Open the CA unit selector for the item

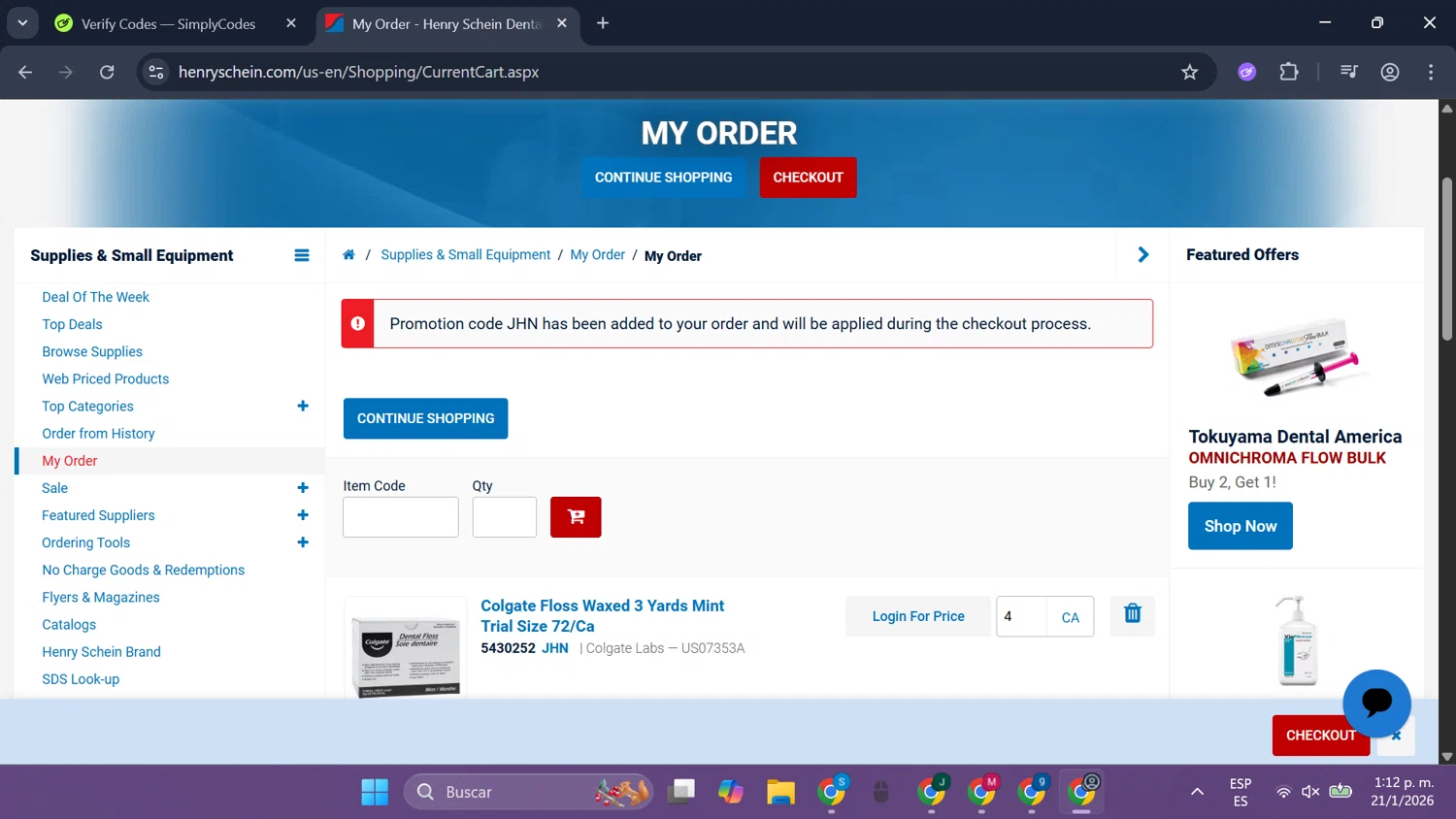click(x=1070, y=617)
